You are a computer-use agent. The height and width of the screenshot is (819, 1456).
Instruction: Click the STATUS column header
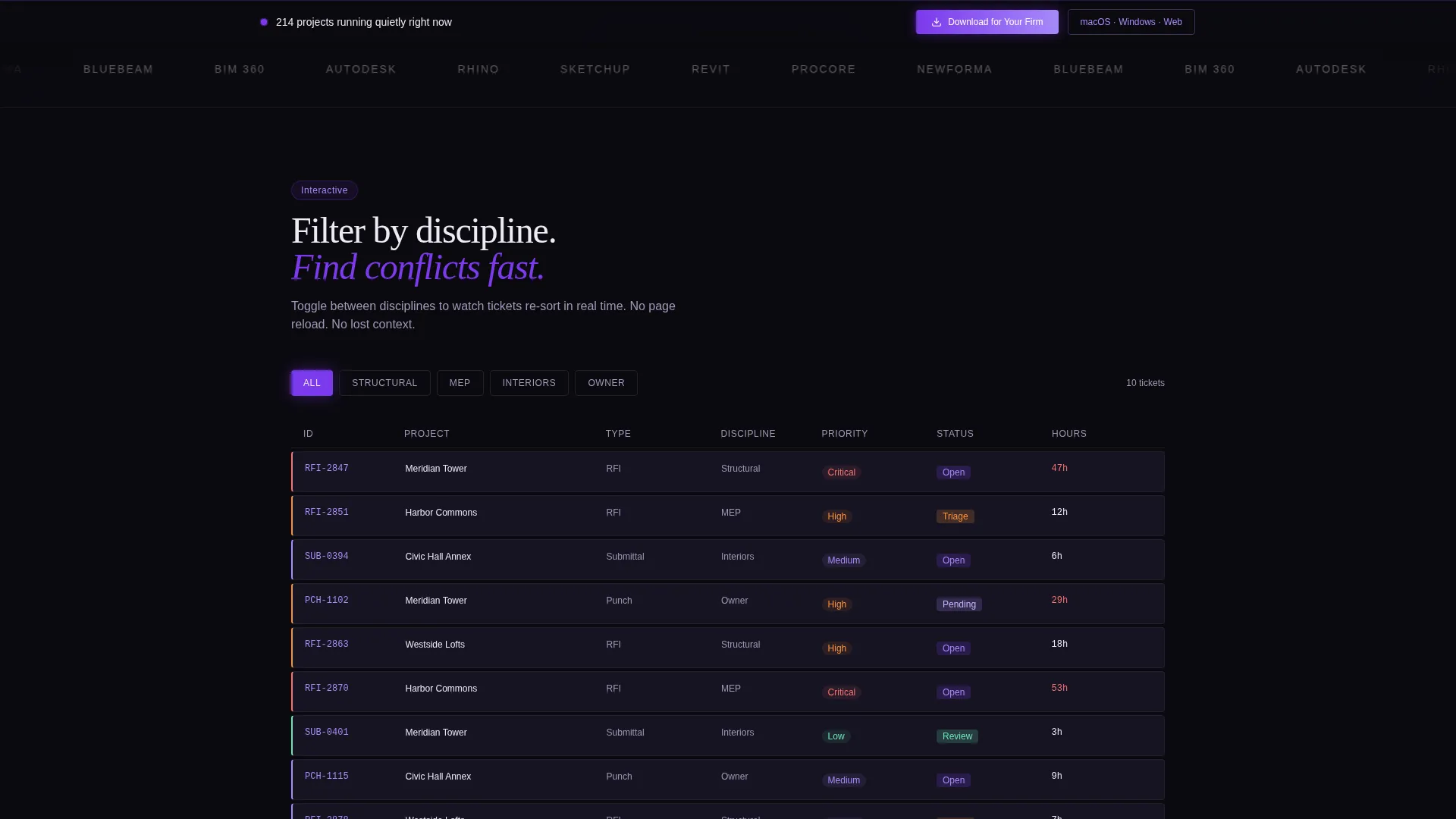(x=955, y=434)
